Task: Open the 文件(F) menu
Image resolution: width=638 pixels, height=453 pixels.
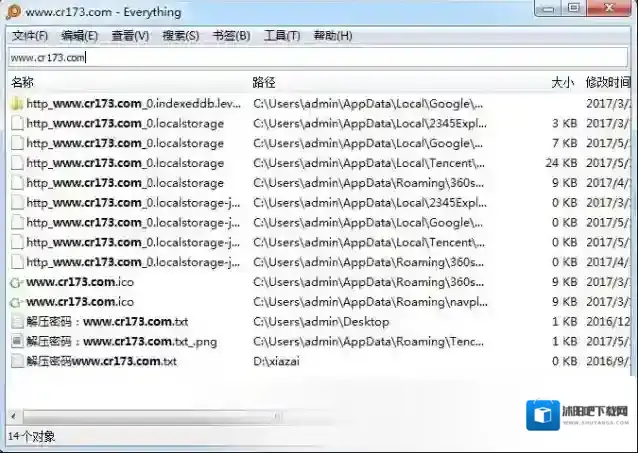Action: 30,36
